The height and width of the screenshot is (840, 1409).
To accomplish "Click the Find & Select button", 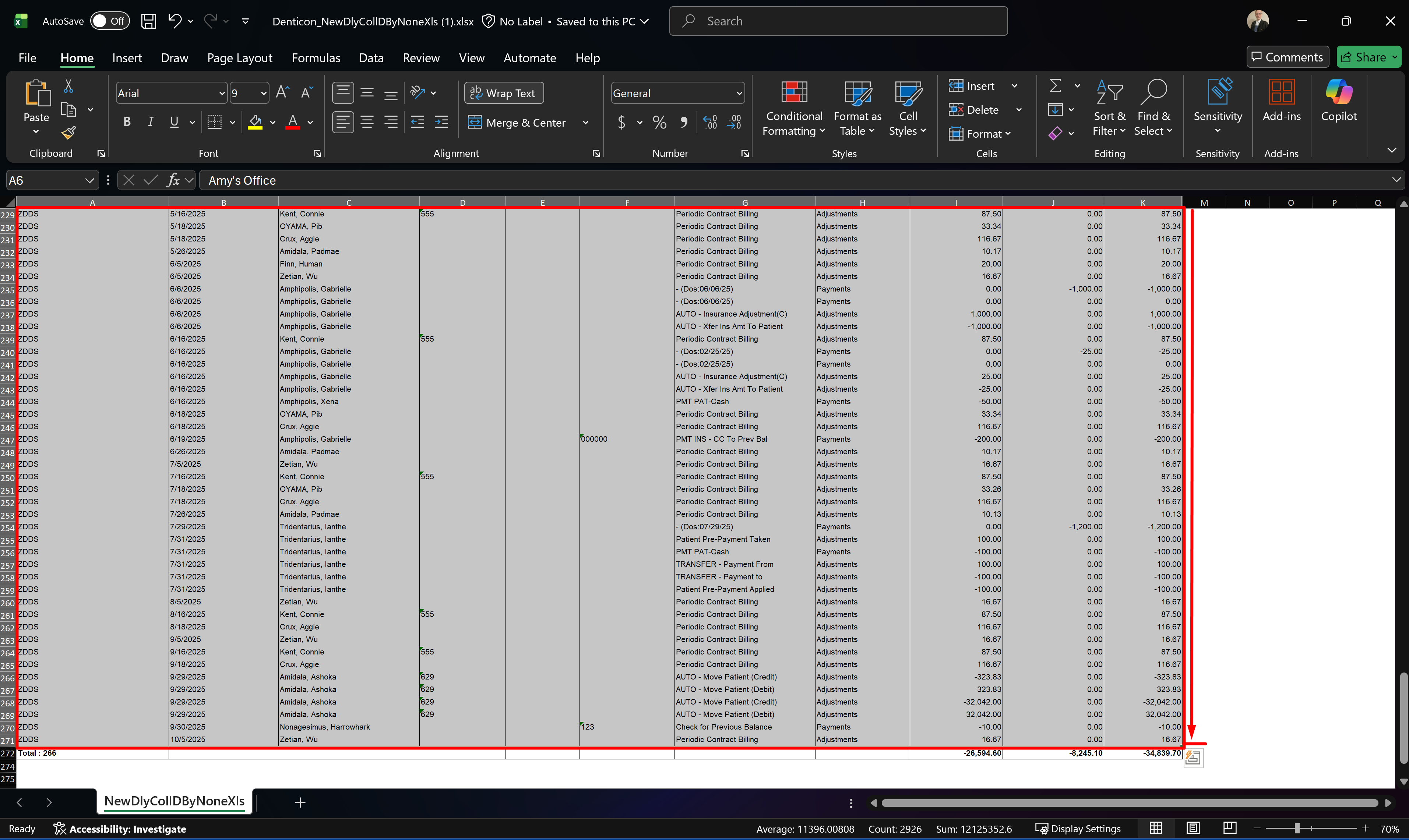I will click(x=1153, y=108).
